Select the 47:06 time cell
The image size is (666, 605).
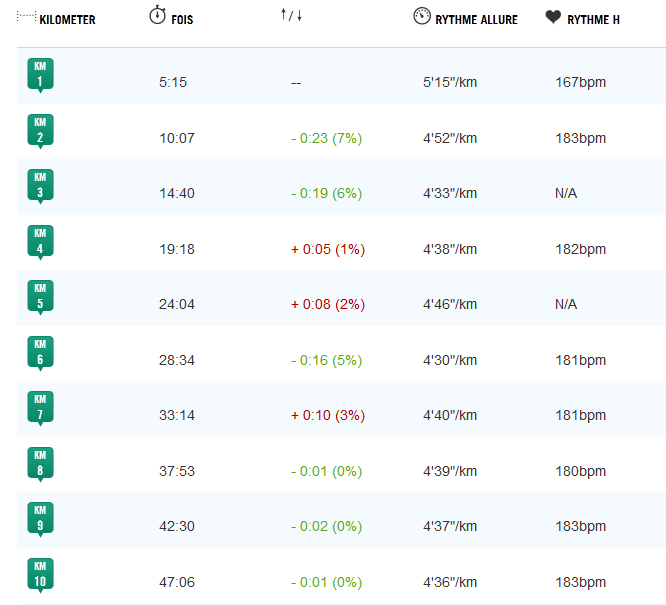point(177,582)
